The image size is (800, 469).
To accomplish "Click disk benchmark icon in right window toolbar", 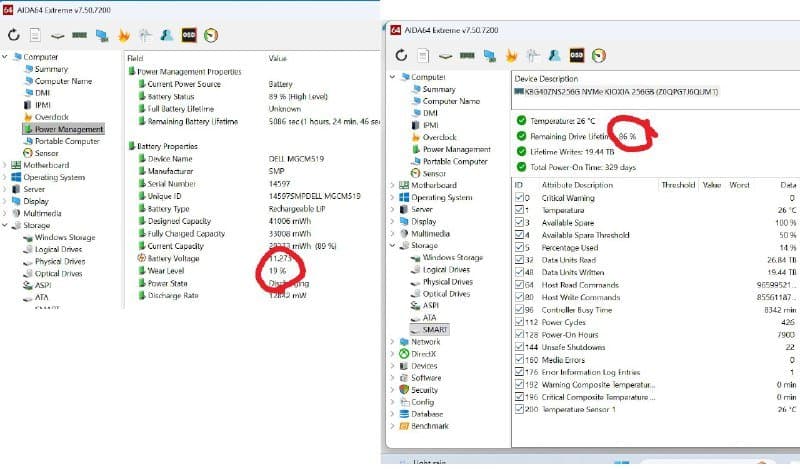I will pyautogui.click(x=445, y=56).
